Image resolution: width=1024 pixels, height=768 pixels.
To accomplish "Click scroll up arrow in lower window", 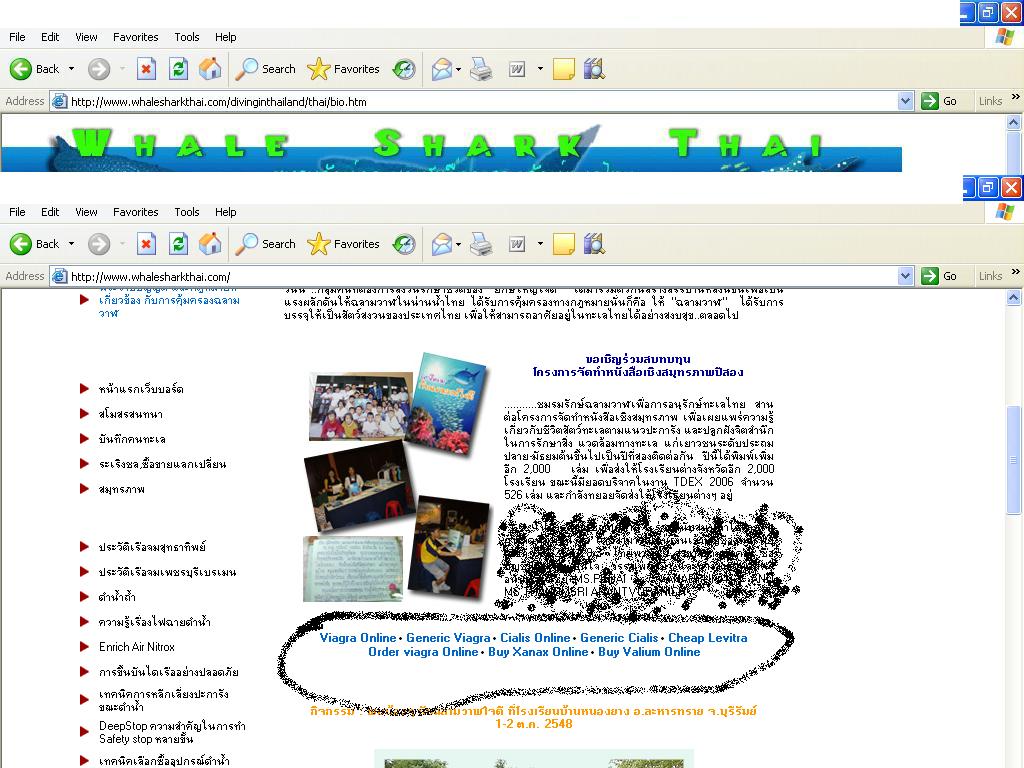I will (x=1014, y=298).
